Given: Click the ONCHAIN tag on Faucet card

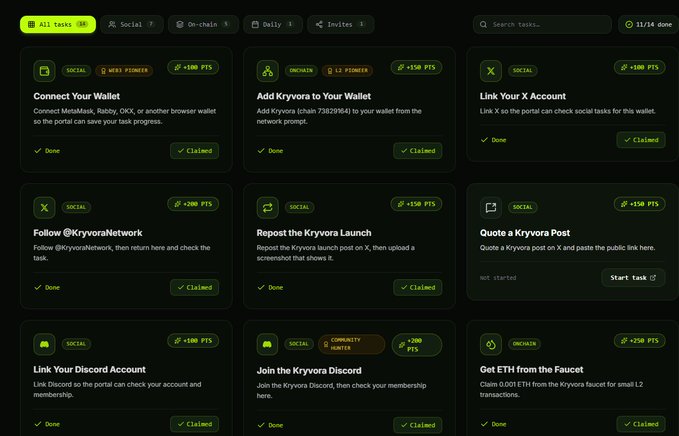Looking at the screenshot, I should pos(524,344).
